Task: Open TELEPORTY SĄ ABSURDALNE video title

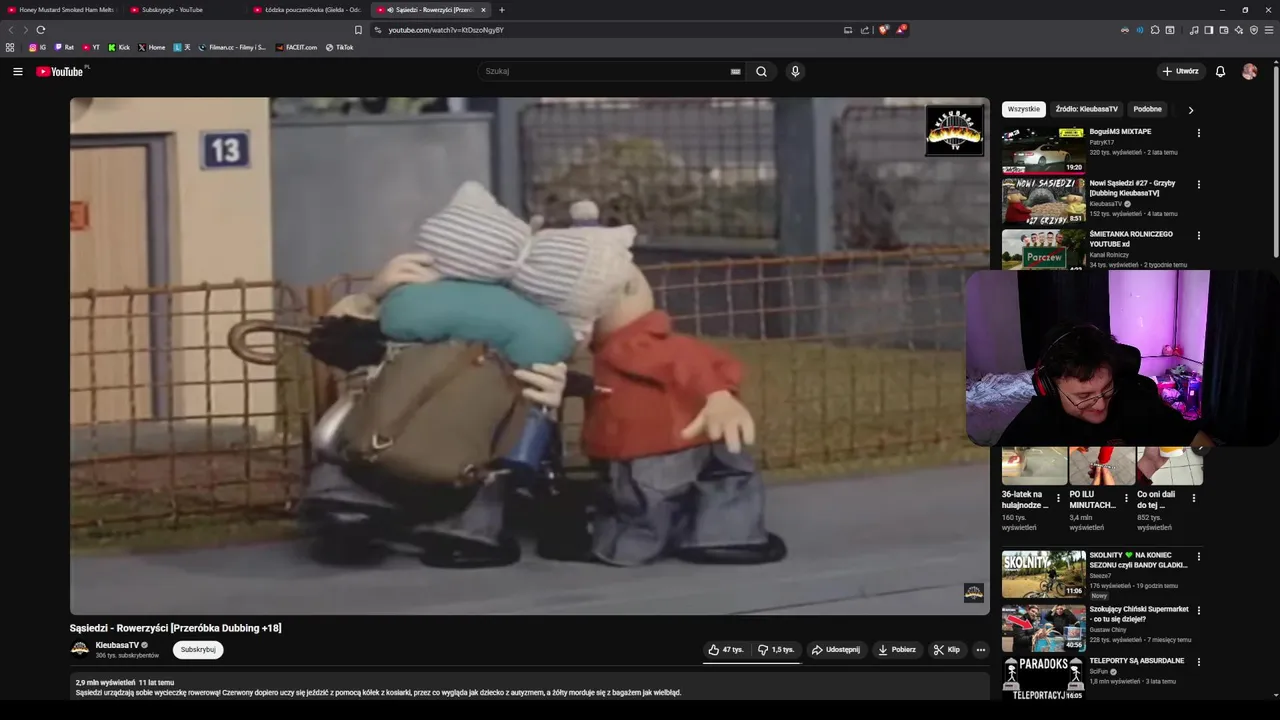Action: [x=1137, y=661]
